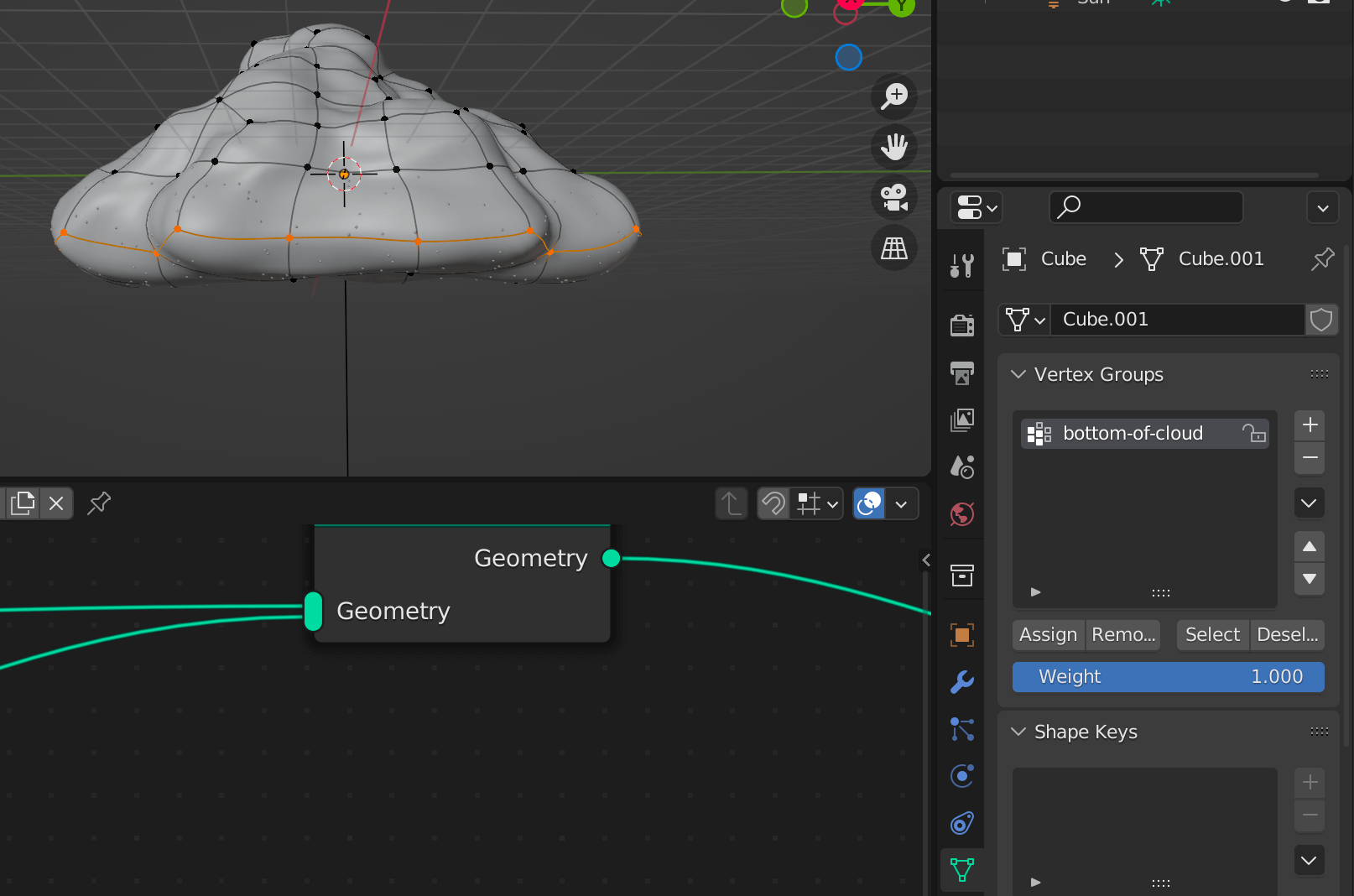Toggle pin for properties context
1354x896 pixels.
pos(1323,259)
